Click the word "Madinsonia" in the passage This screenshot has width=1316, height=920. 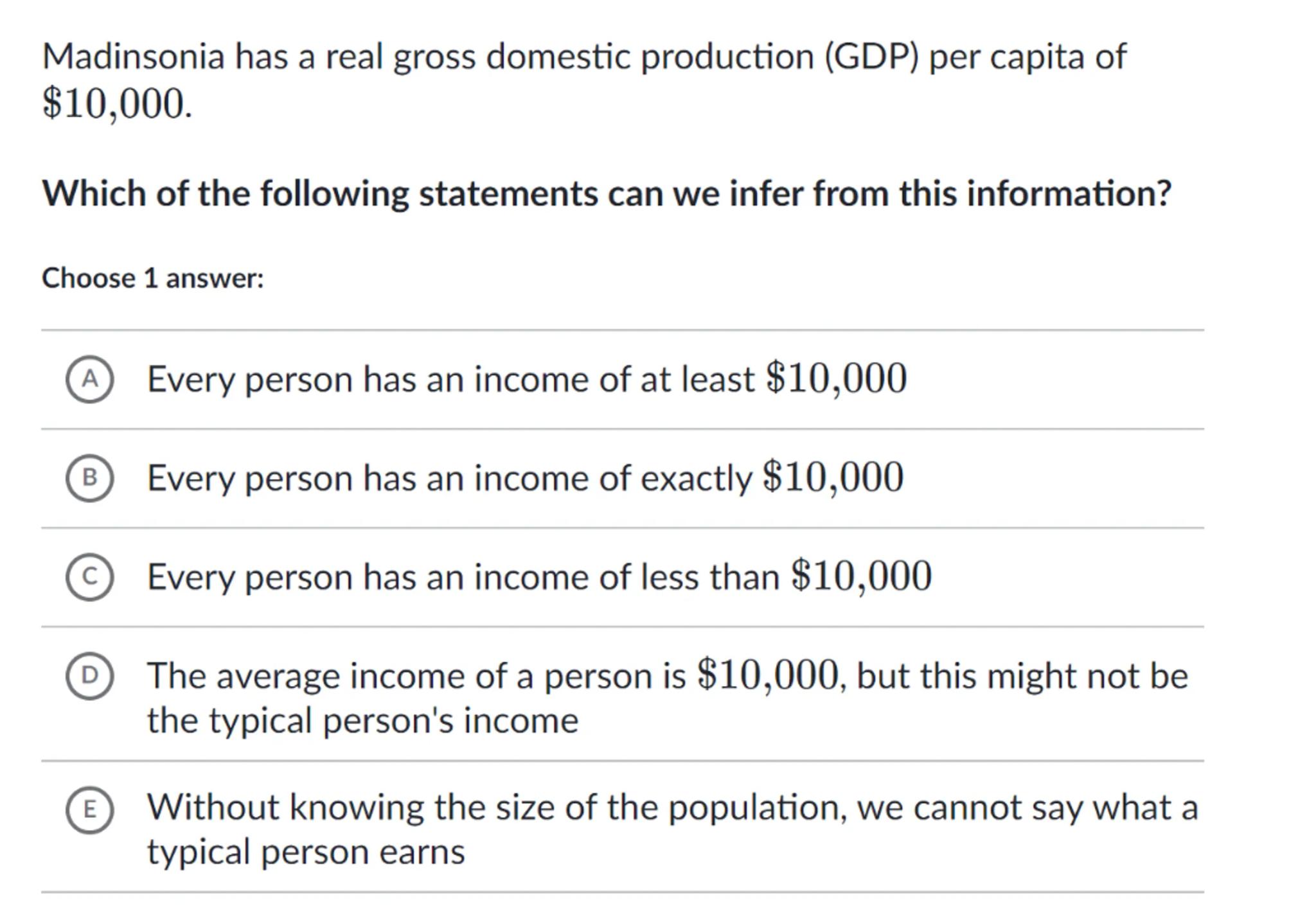134,57
